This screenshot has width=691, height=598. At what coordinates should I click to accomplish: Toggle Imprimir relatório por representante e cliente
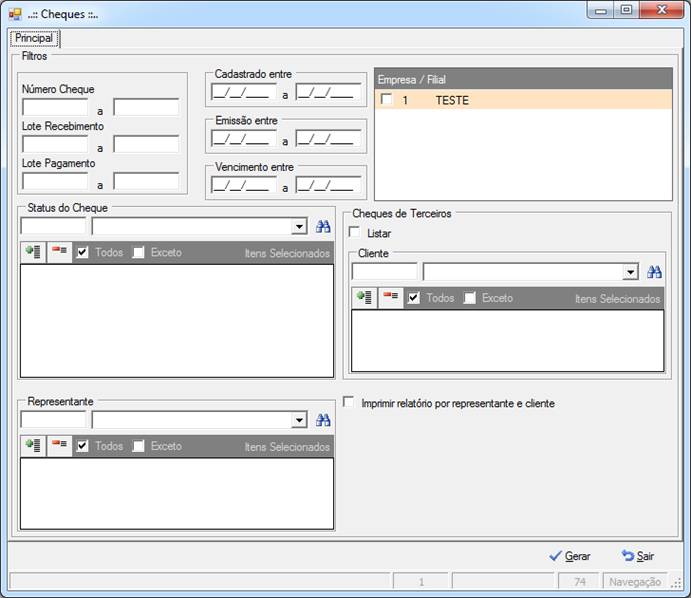click(349, 402)
